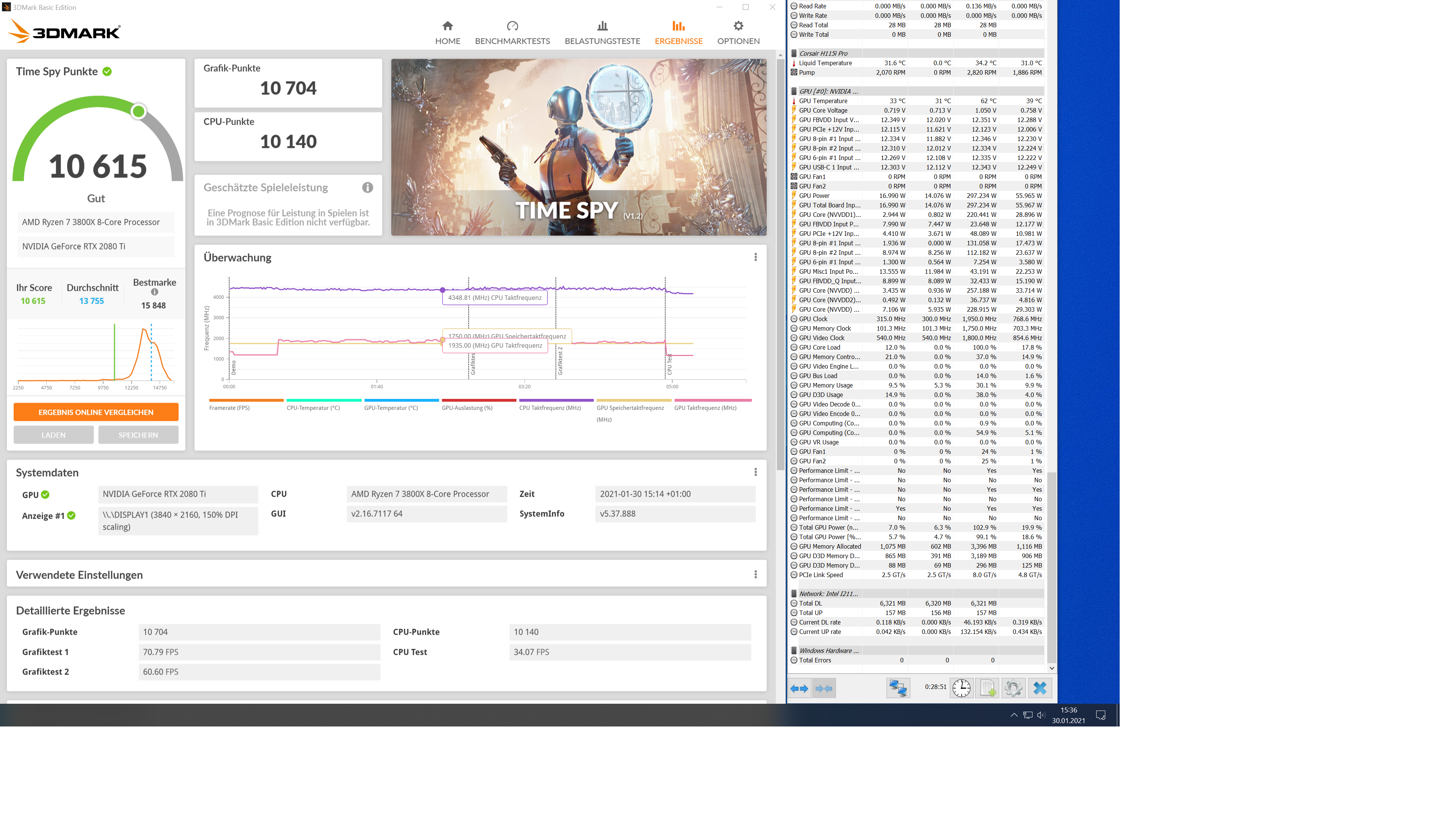Click the SPEICHERN button
Image resolution: width=1456 pixels, height=819 pixels.
tap(138, 435)
